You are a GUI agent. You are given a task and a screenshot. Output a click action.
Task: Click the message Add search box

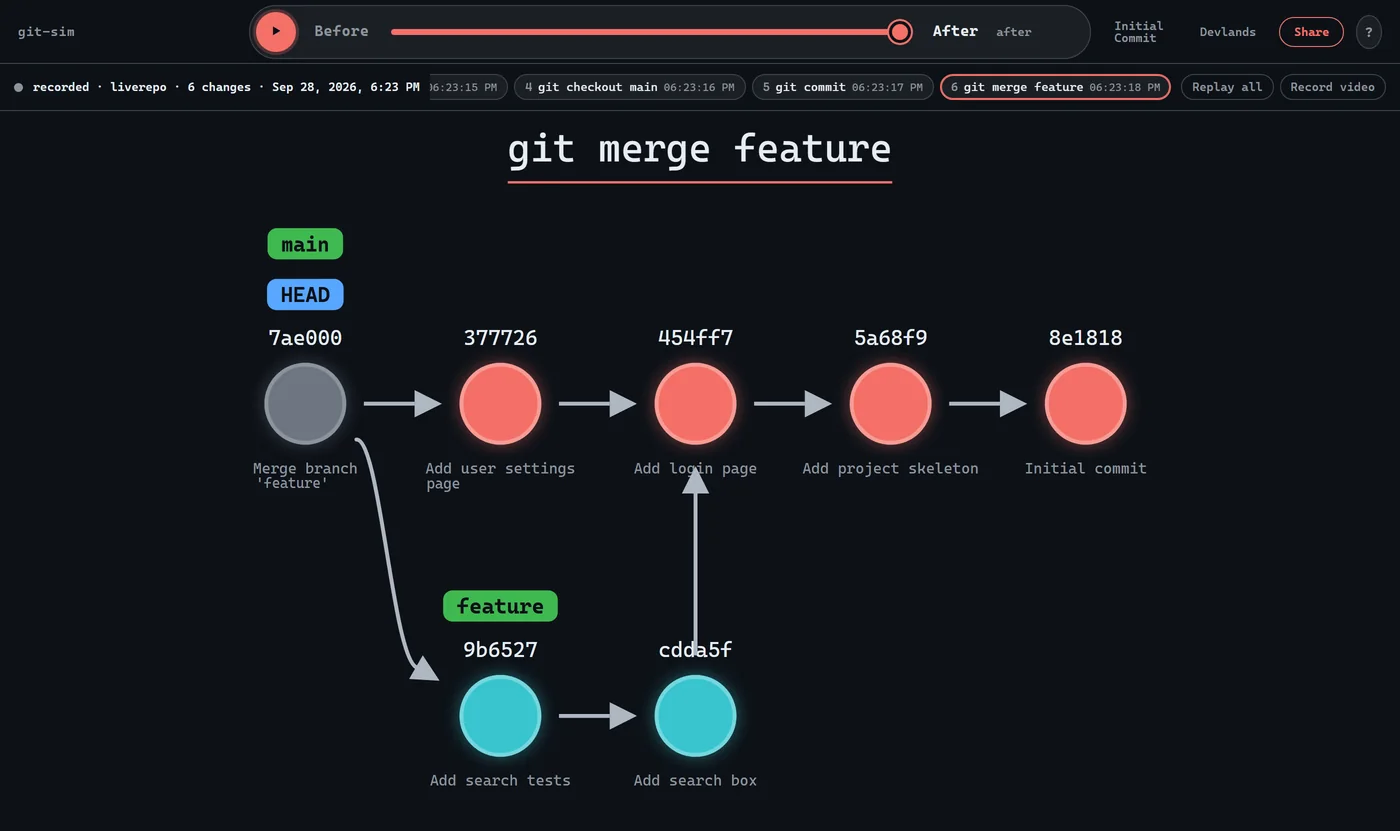695,780
